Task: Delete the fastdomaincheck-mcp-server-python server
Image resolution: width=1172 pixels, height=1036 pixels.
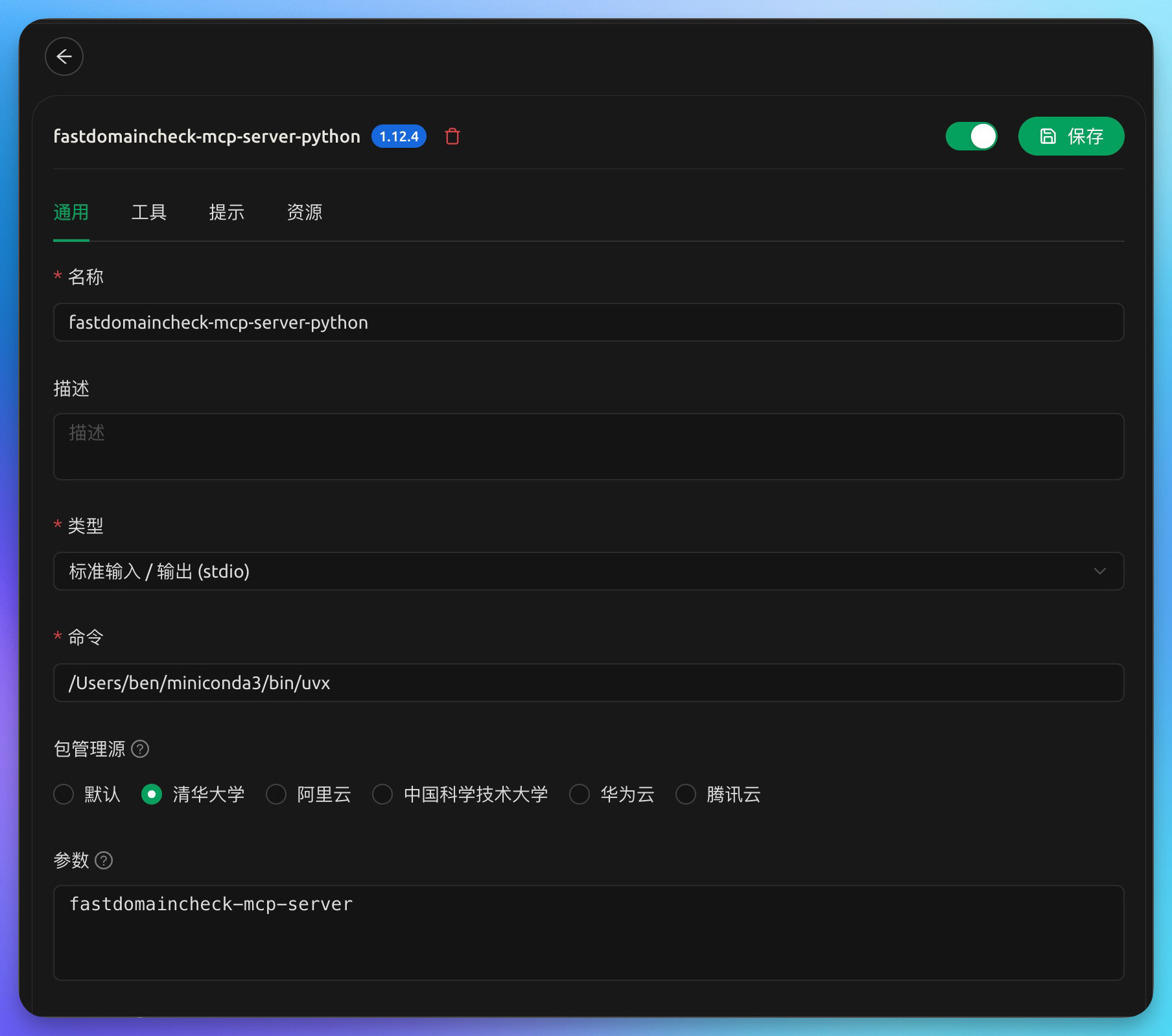Action: (x=451, y=136)
